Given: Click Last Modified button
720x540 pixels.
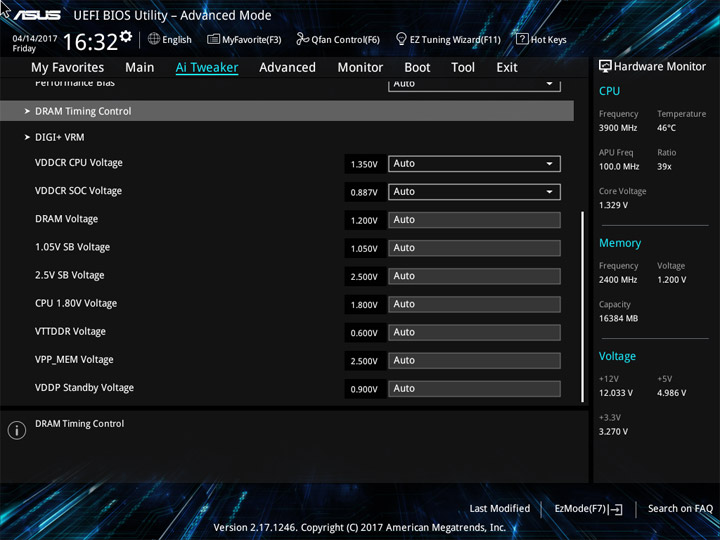Looking at the screenshot, I should coord(500,508).
